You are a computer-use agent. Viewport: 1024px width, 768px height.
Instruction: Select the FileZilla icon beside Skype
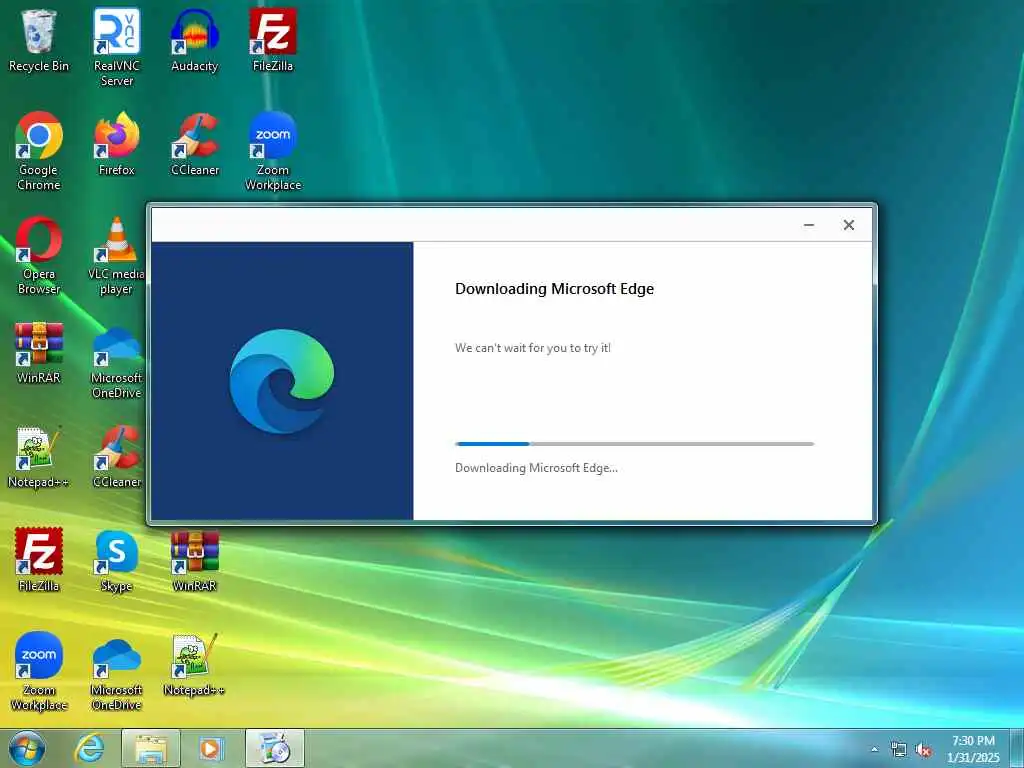(x=39, y=560)
